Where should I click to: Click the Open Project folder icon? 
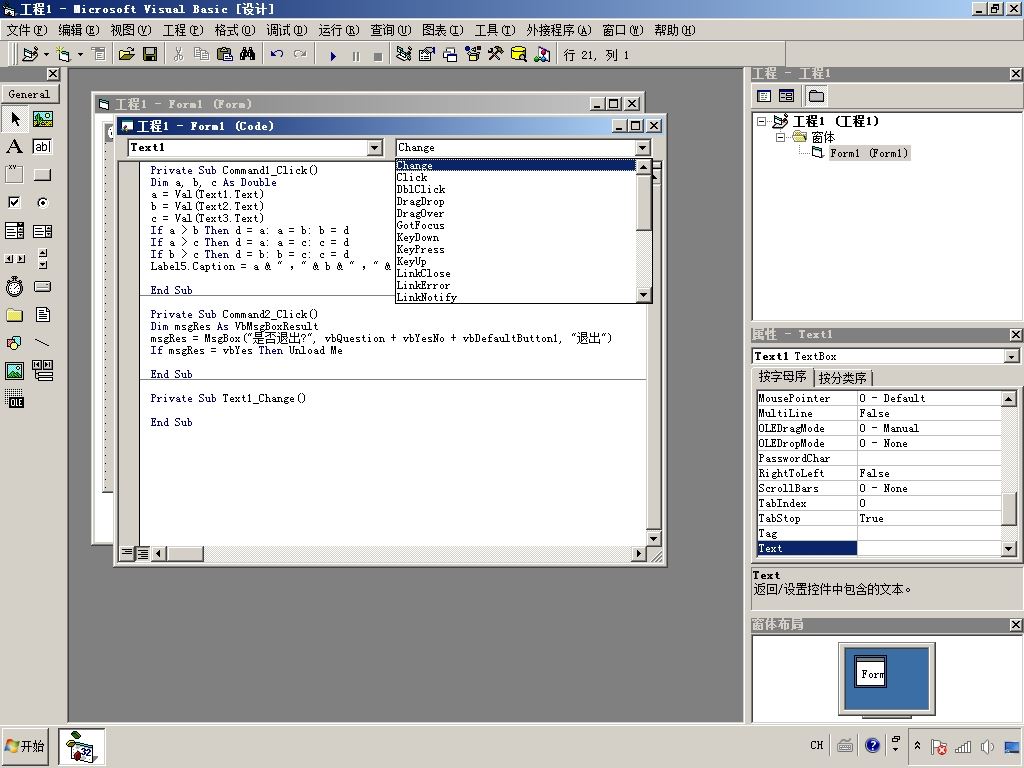click(x=126, y=54)
